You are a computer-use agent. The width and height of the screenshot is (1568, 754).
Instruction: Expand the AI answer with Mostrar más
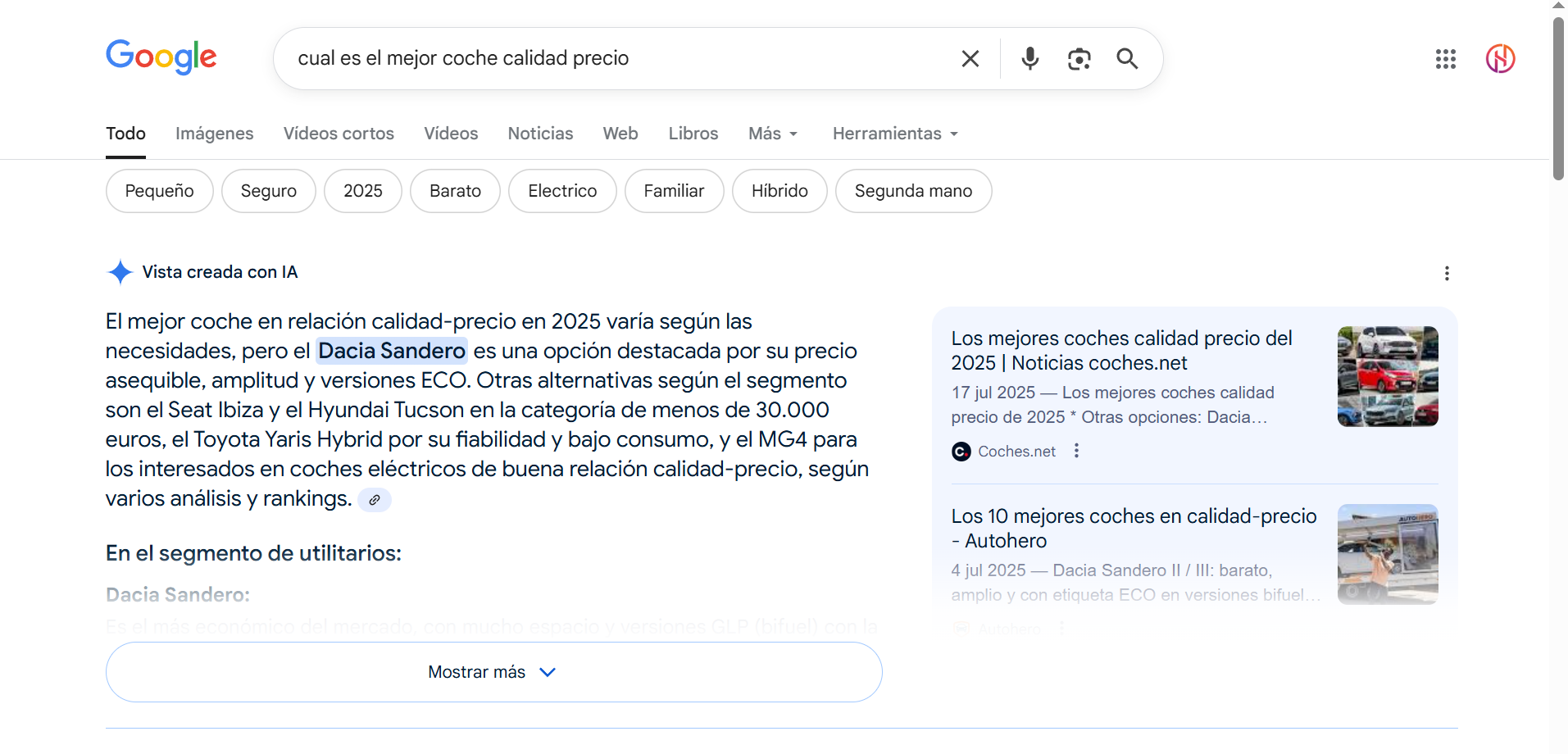pyautogui.click(x=493, y=671)
